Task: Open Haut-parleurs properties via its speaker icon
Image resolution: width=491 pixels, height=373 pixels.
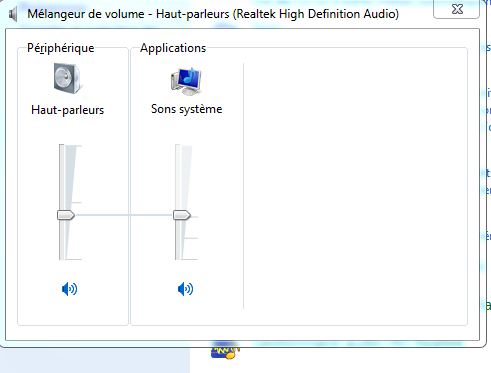Action: click(67, 78)
